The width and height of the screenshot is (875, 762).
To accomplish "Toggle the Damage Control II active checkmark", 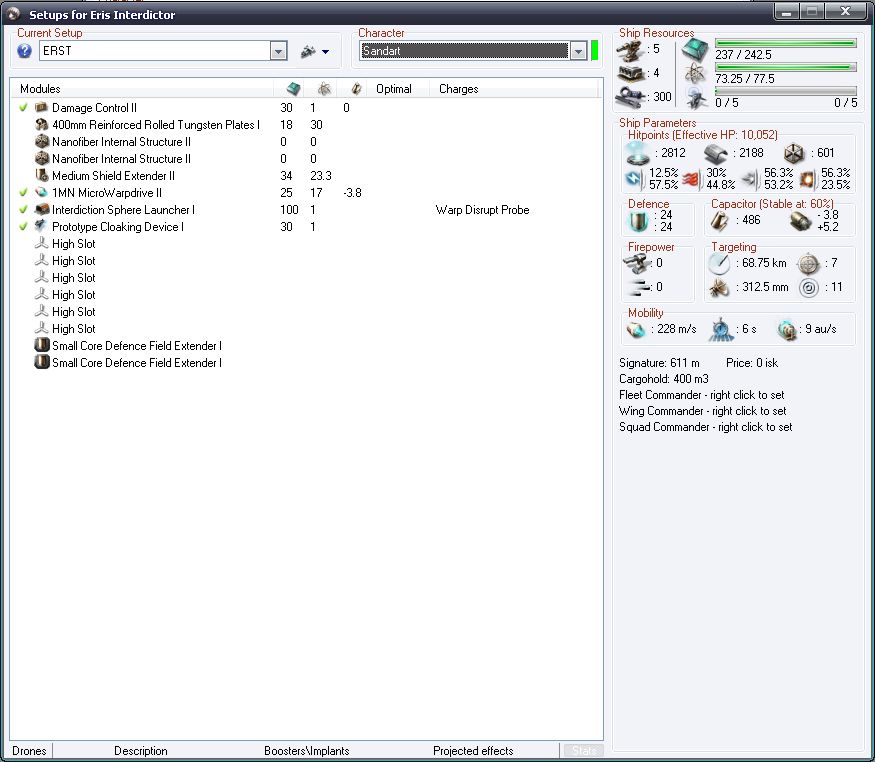I will (23, 108).
